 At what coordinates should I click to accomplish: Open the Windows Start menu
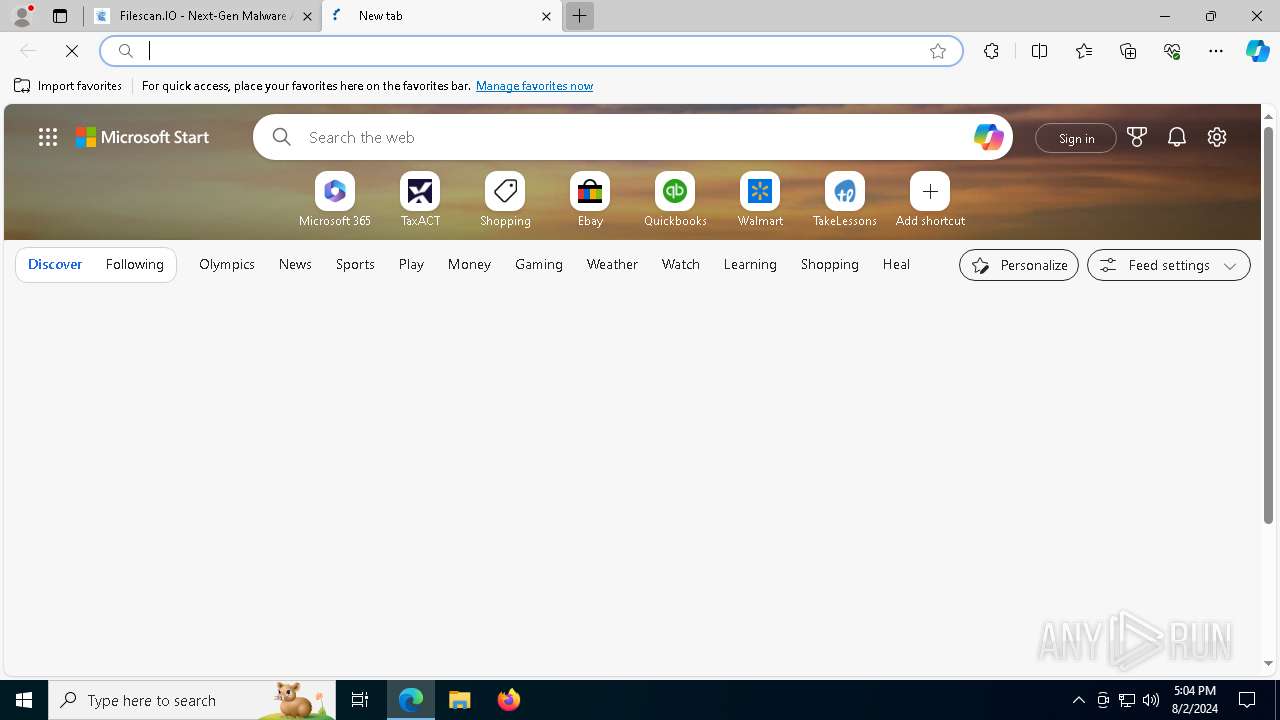pos(24,700)
